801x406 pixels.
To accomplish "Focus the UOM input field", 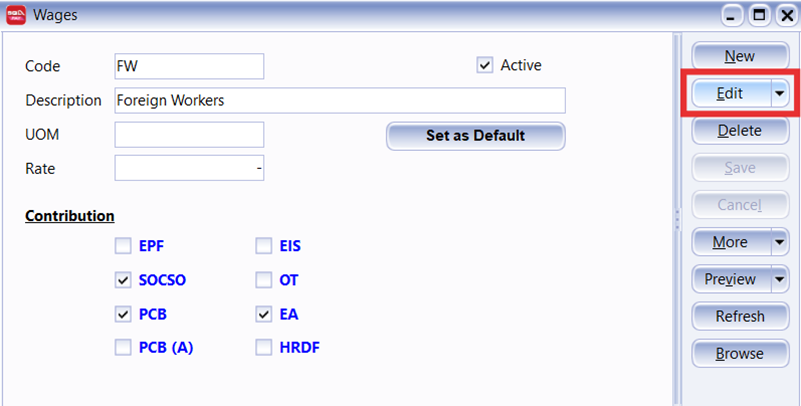I will pos(189,135).
